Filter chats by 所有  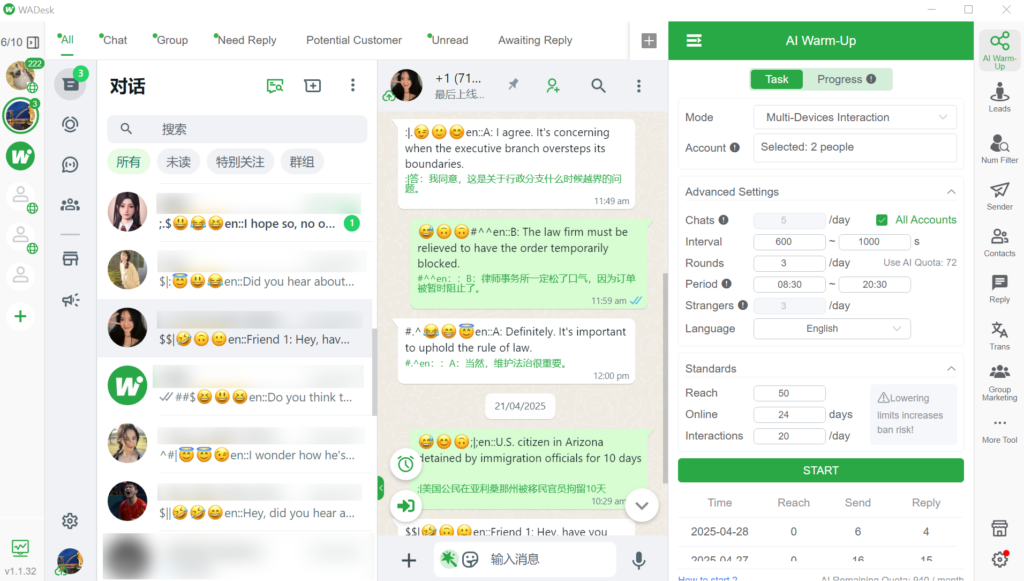tap(128, 162)
